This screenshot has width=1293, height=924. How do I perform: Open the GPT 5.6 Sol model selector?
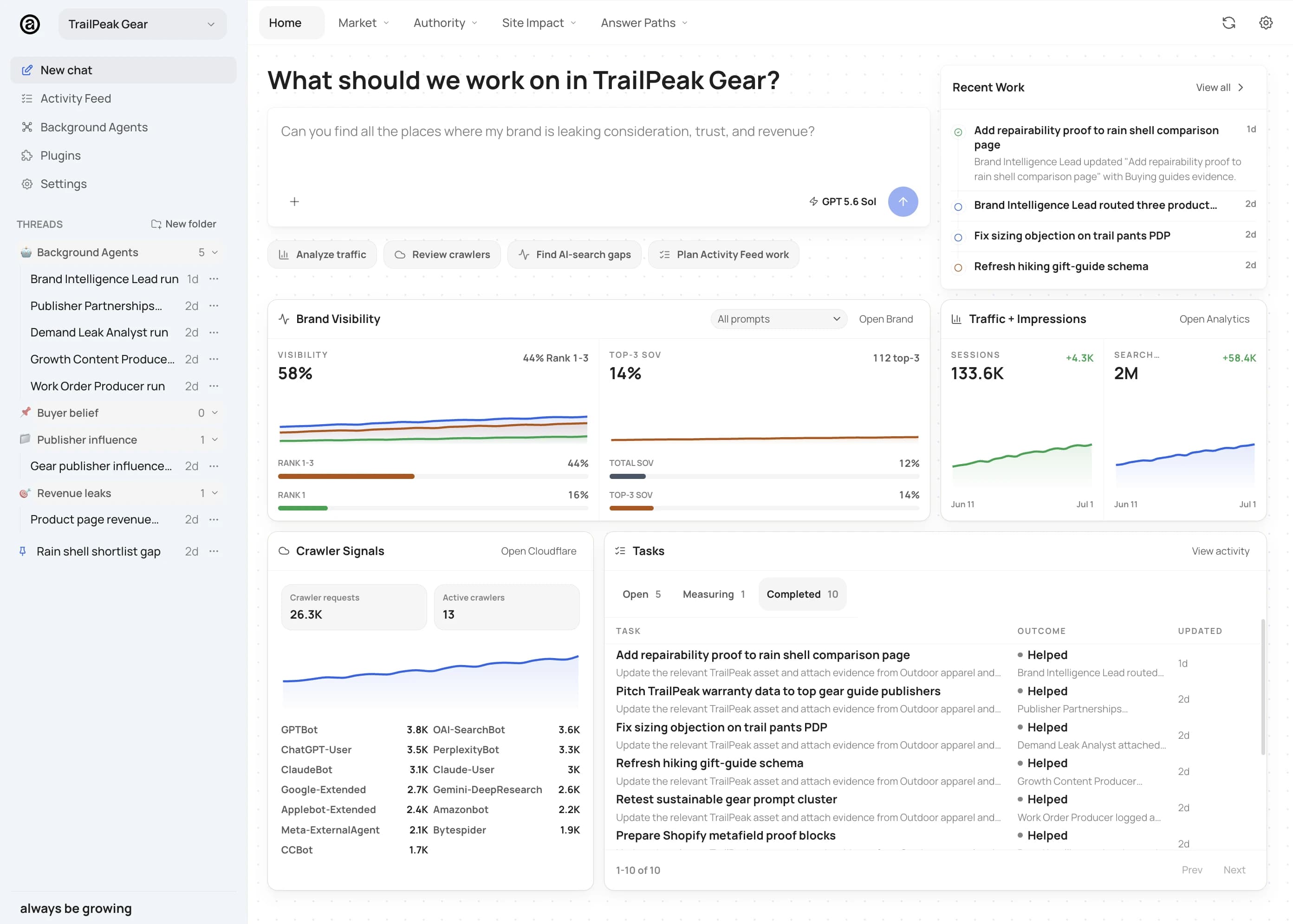pyautogui.click(x=843, y=201)
